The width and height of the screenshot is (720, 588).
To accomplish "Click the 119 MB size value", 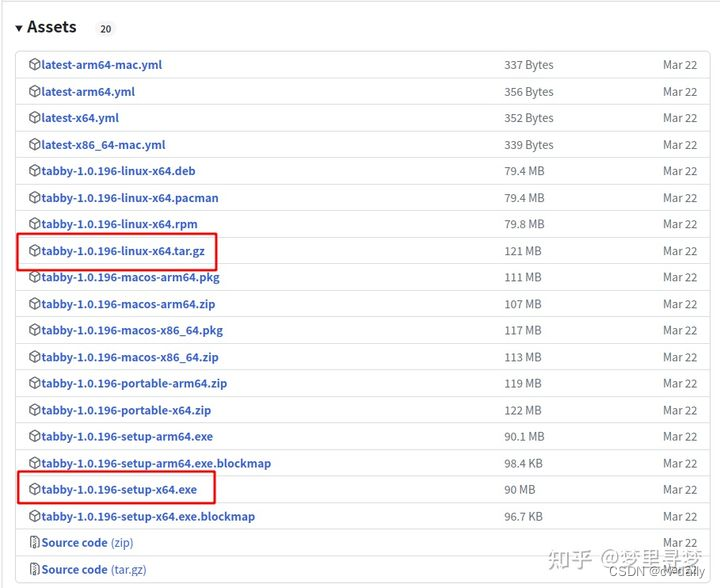I will [523, 383].
